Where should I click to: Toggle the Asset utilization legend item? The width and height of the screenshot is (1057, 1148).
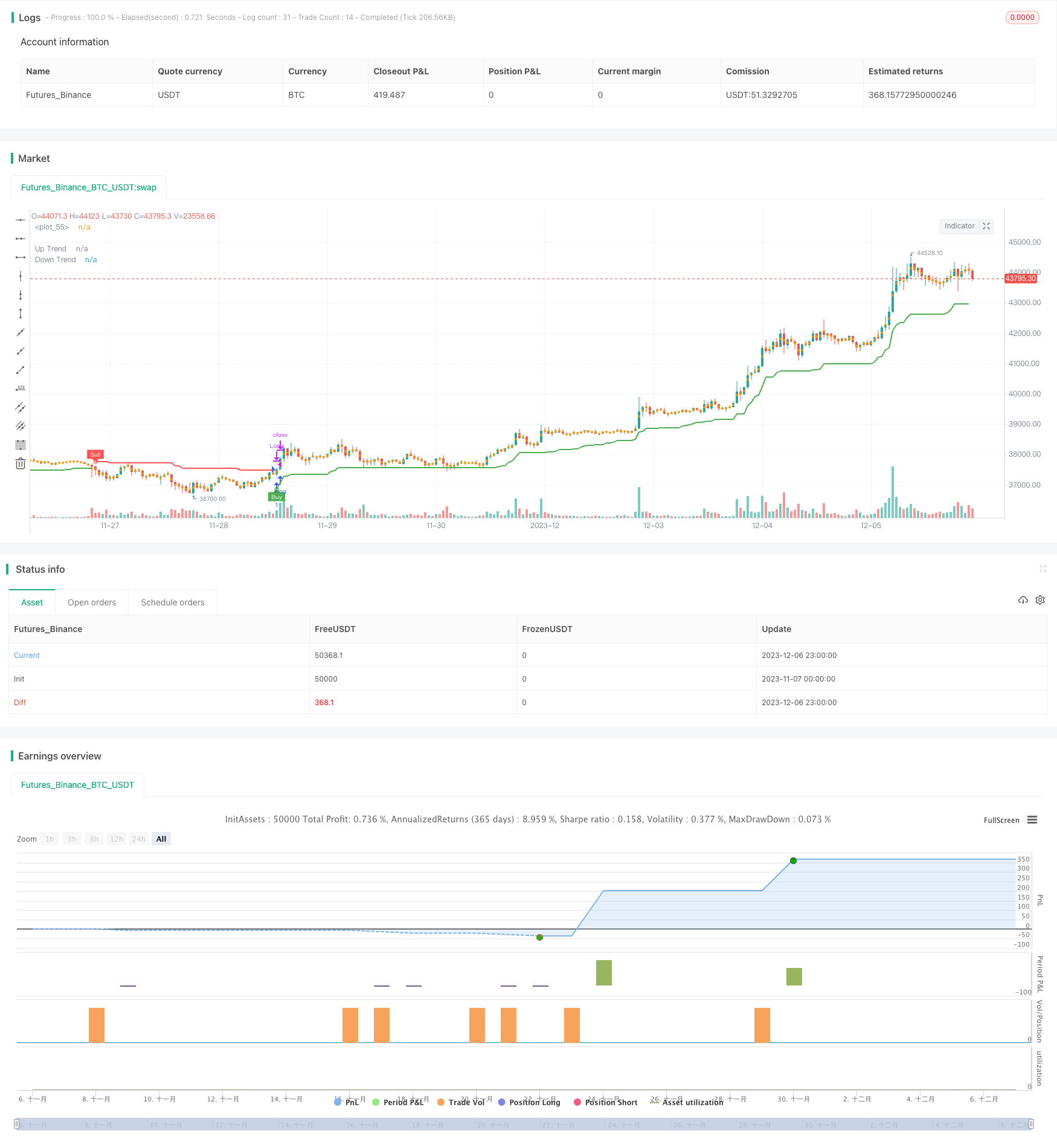click(693, 1102)
